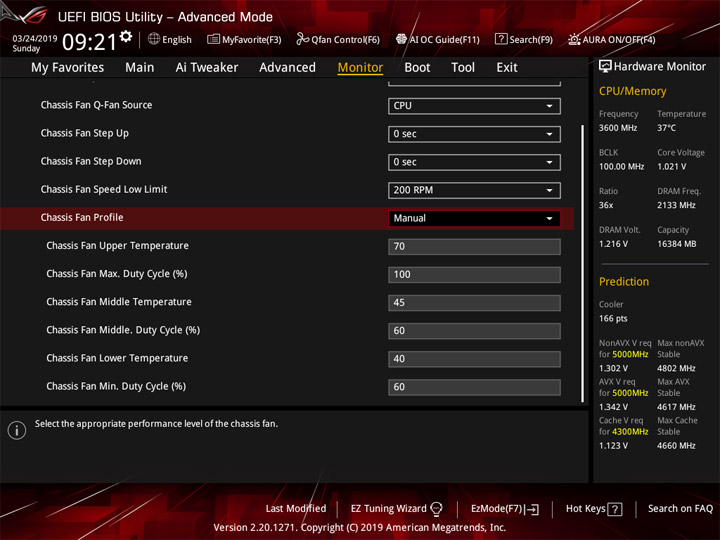Switch to My Favorites tab
This screenshot has height=540, width=720.
point(68,68)
